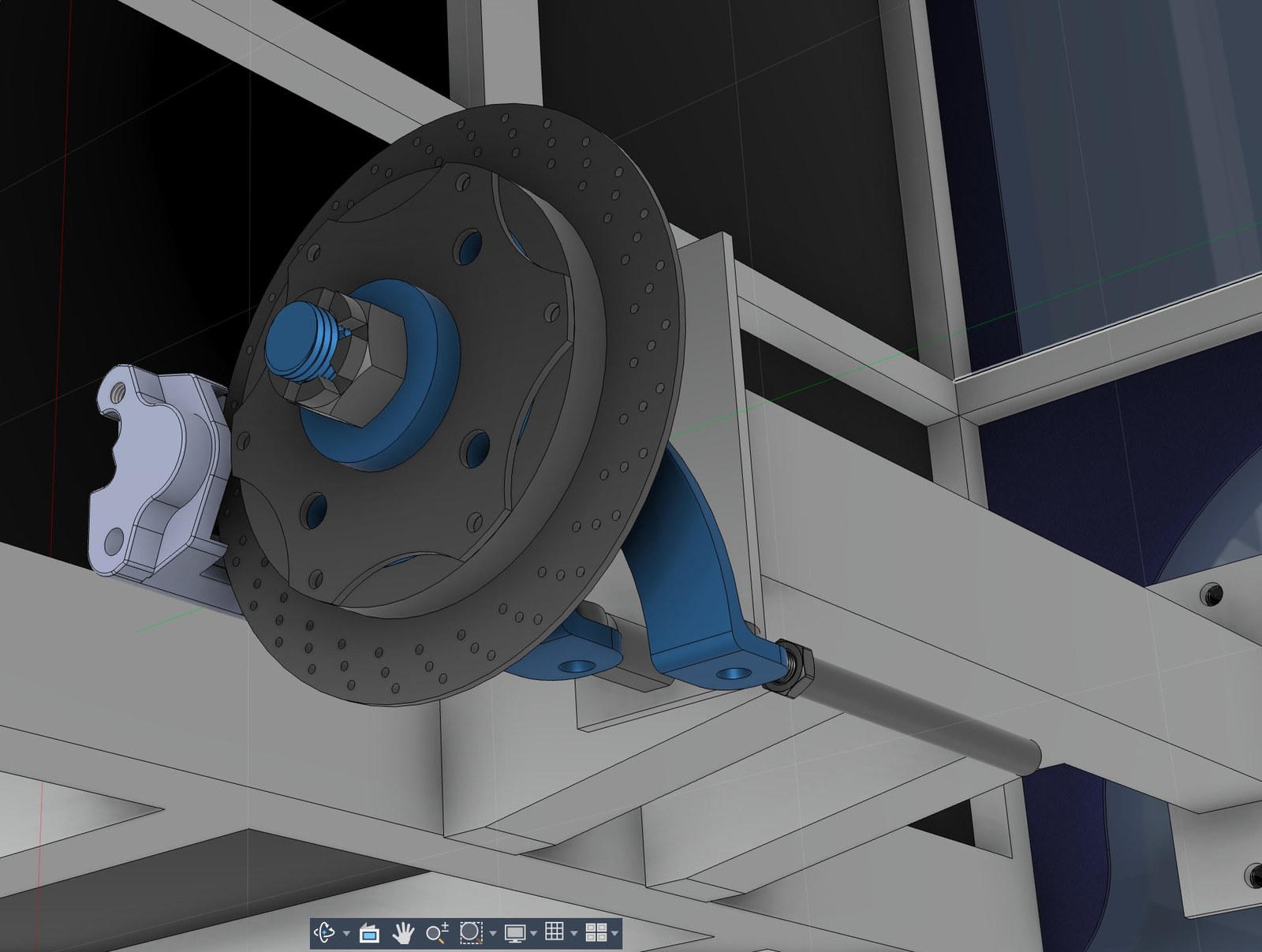This screenshot has height=952, width=1262.
Task: Select the Zoom magnifier tool
Action: (438, 933)
